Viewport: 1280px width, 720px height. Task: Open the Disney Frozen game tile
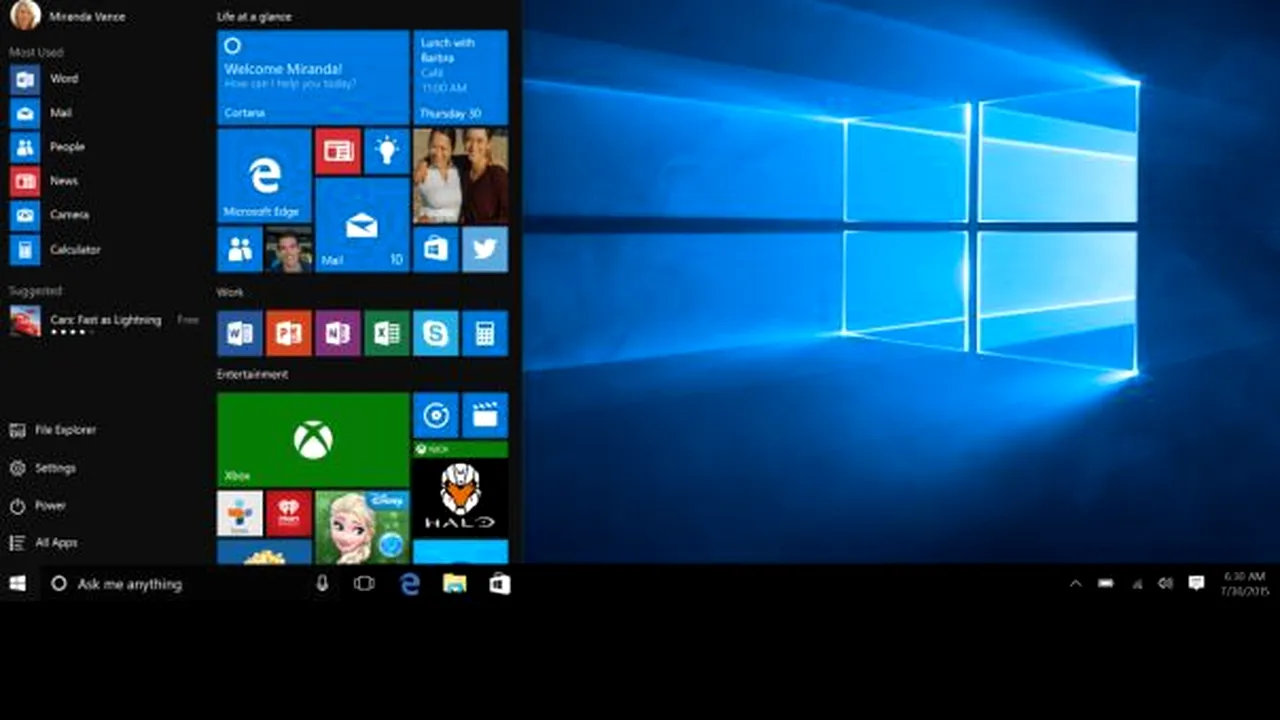coord(362,527)
